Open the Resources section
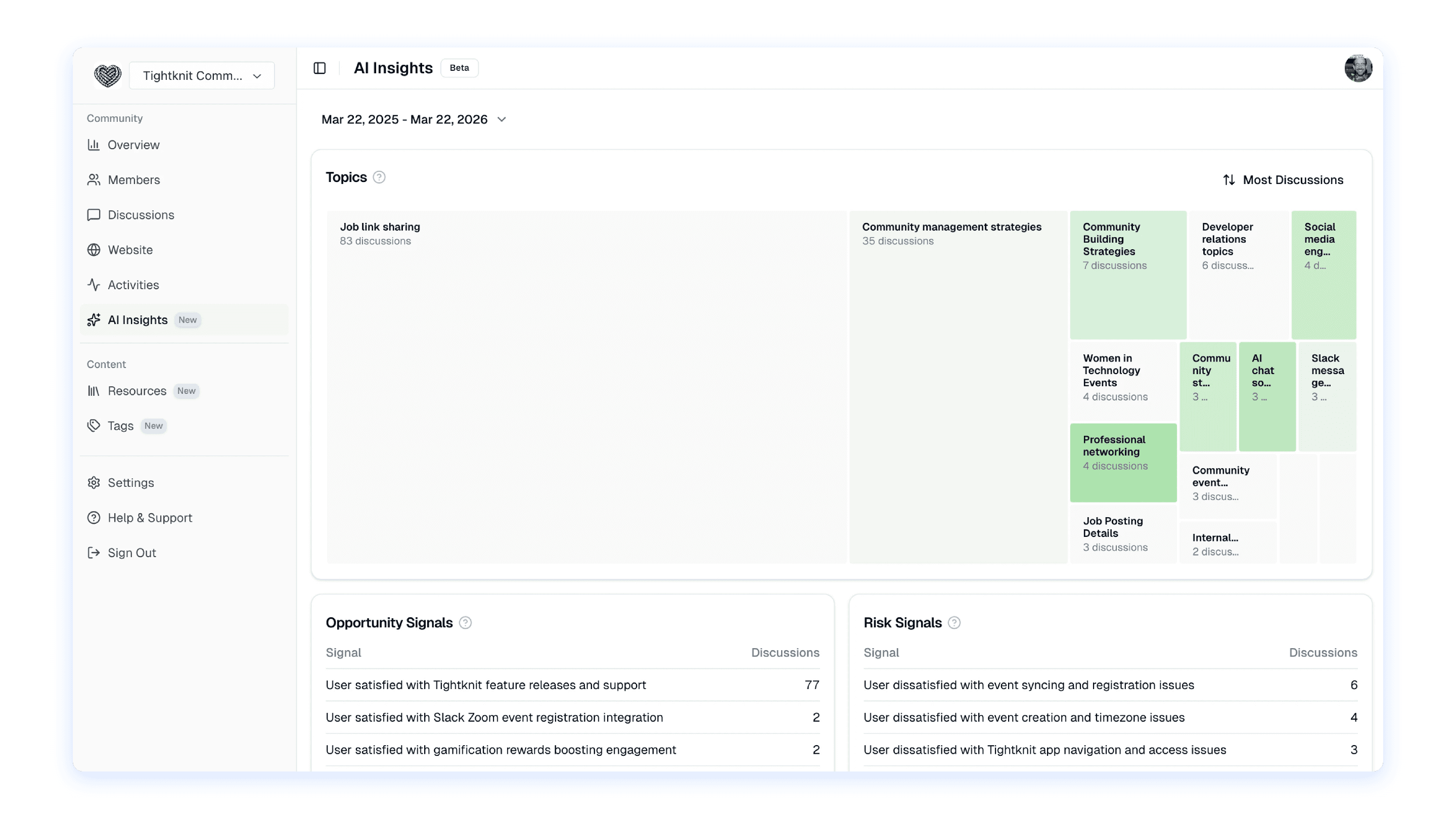The image size is (1456, 819). point(137,391)
